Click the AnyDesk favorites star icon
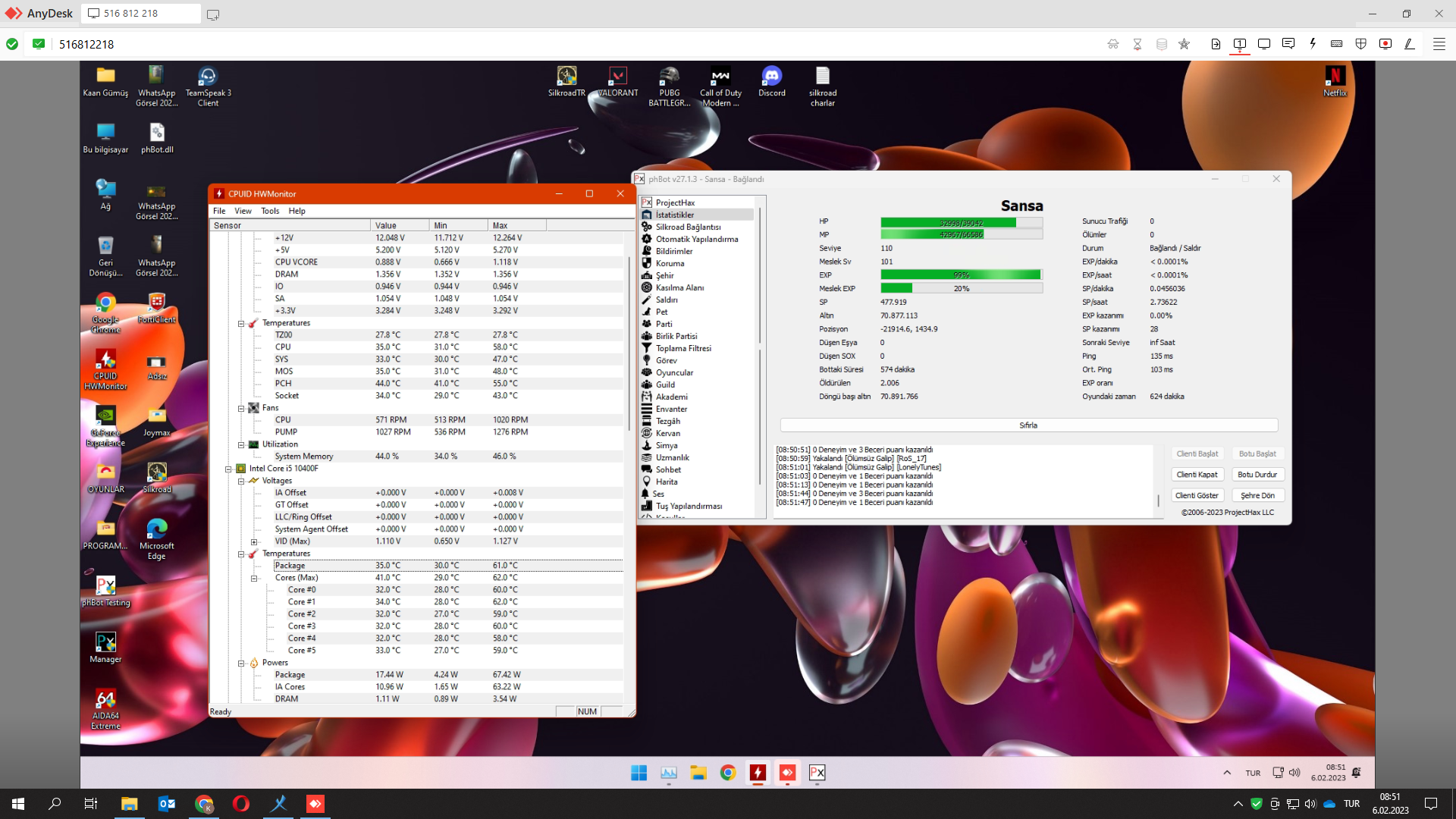 coord(1184,44)
